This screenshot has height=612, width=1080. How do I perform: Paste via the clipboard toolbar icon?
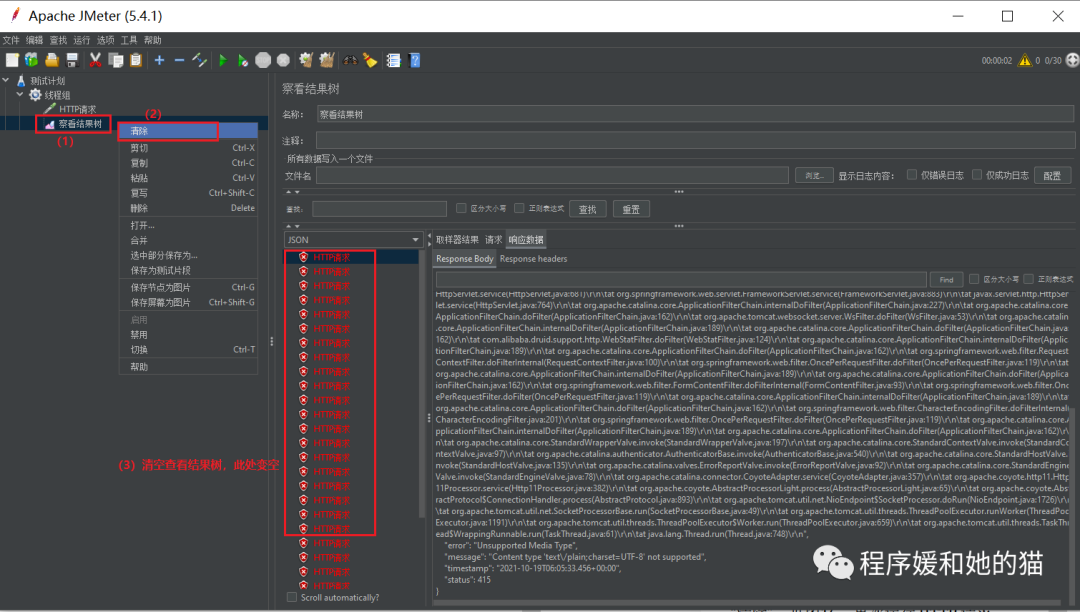click(x=136, y=61)
